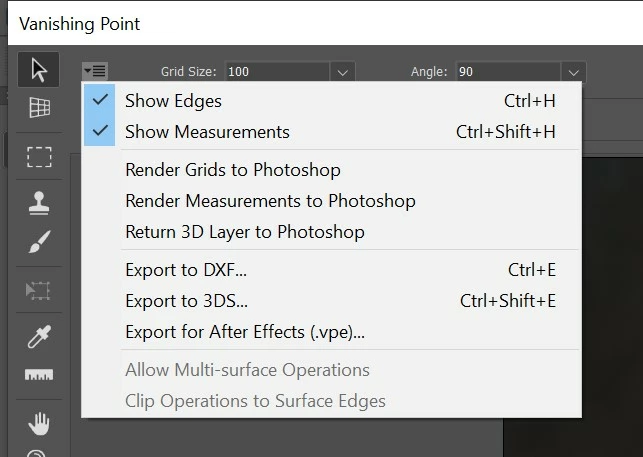
Task: Select the Edit Plane arrow tool
Action: coord(39,70)
